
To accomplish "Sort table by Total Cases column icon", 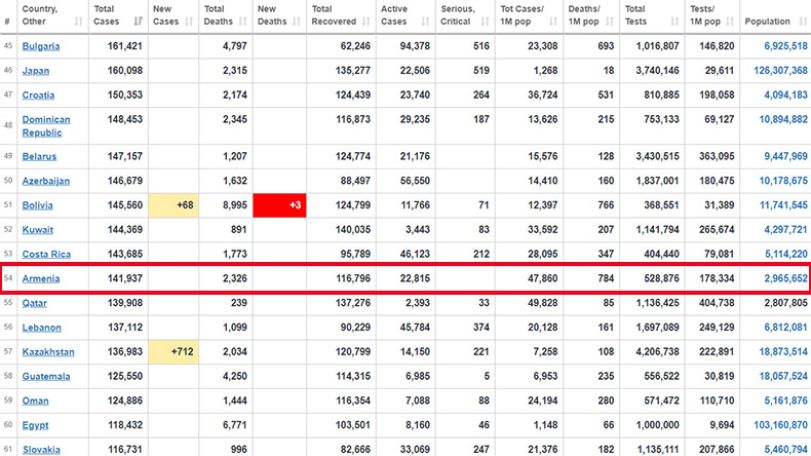I will click(x=138, y=21).
